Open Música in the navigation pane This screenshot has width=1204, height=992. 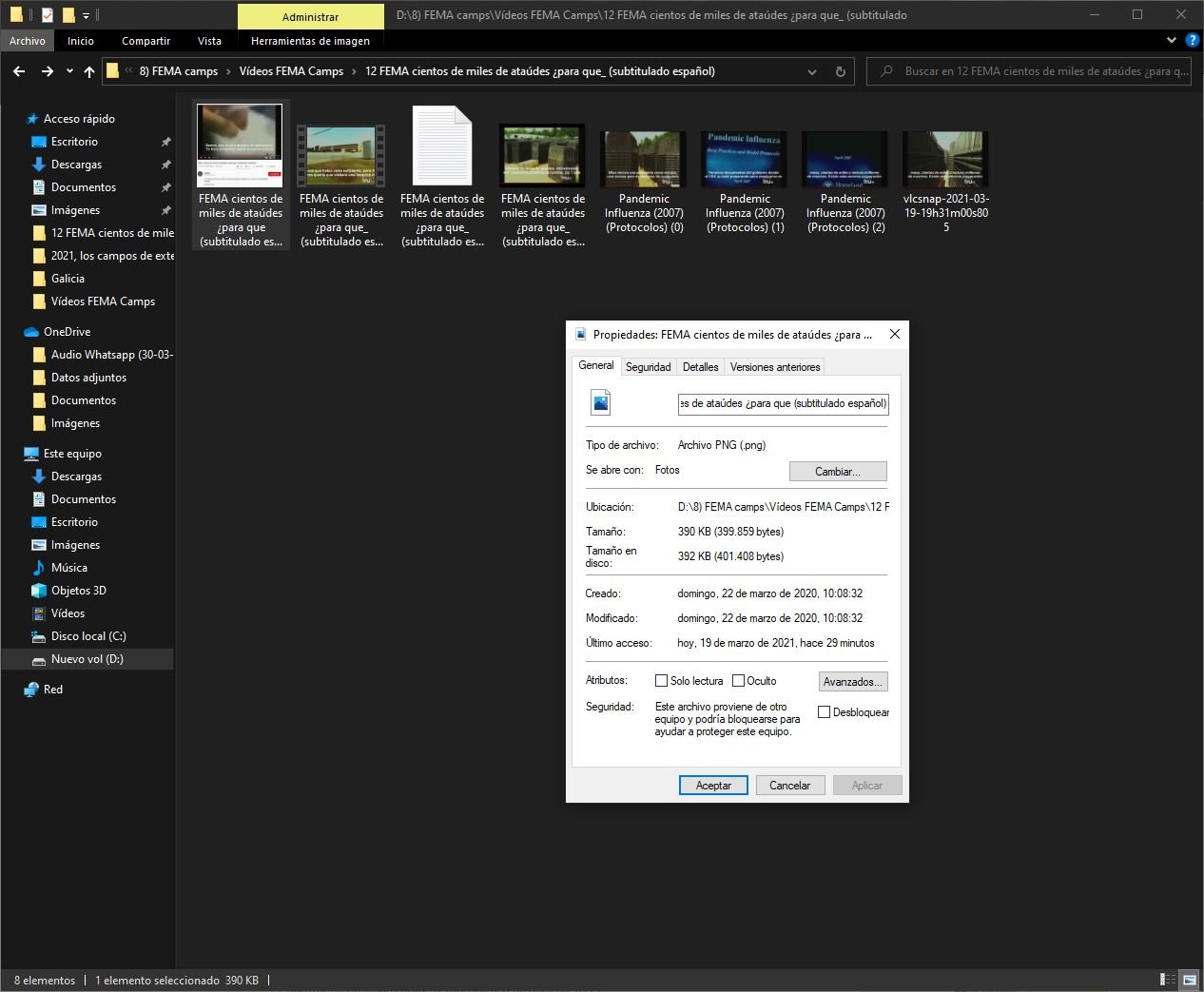coord(68,568)
